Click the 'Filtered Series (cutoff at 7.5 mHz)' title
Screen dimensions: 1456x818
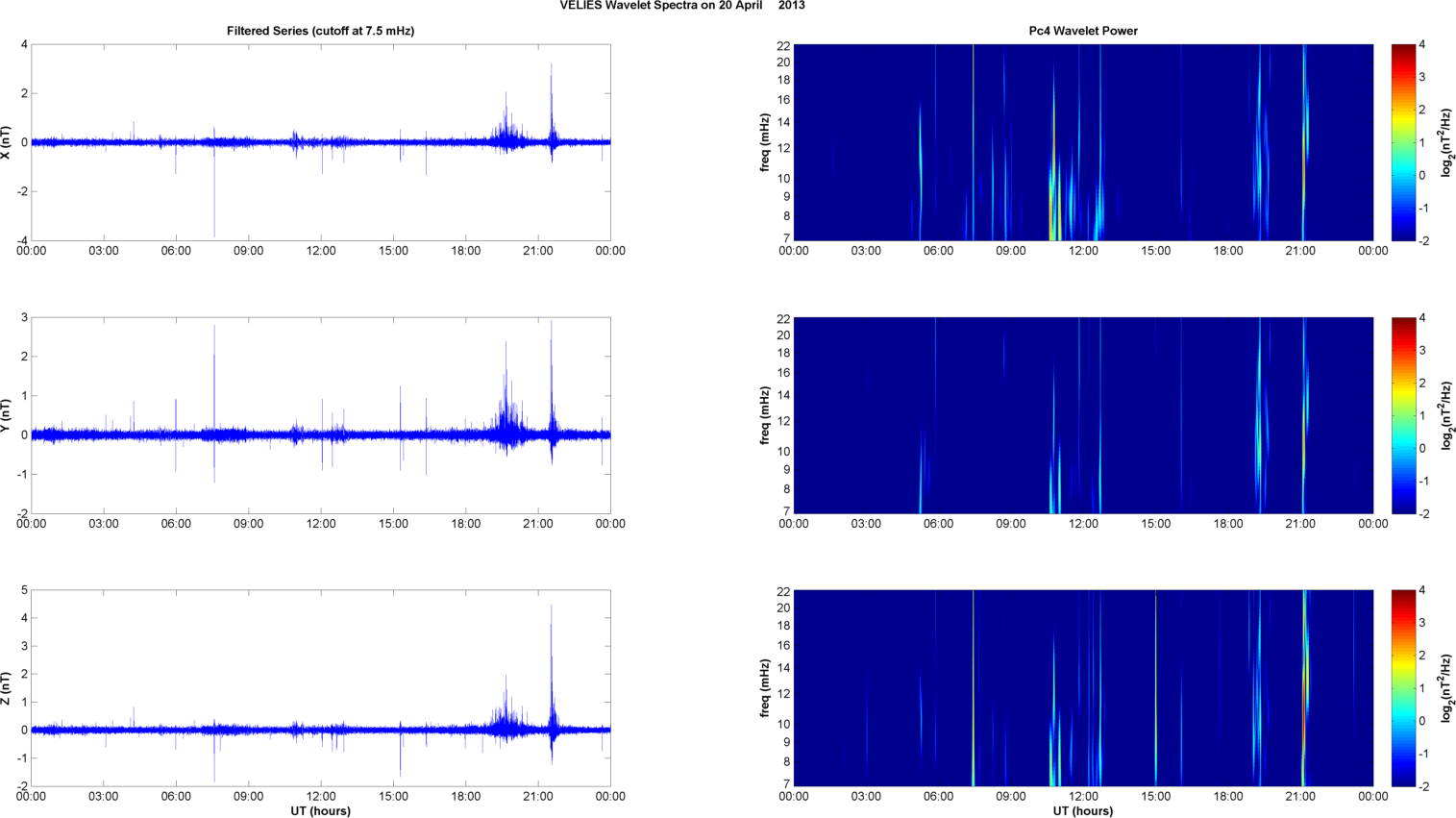point(320,31)
